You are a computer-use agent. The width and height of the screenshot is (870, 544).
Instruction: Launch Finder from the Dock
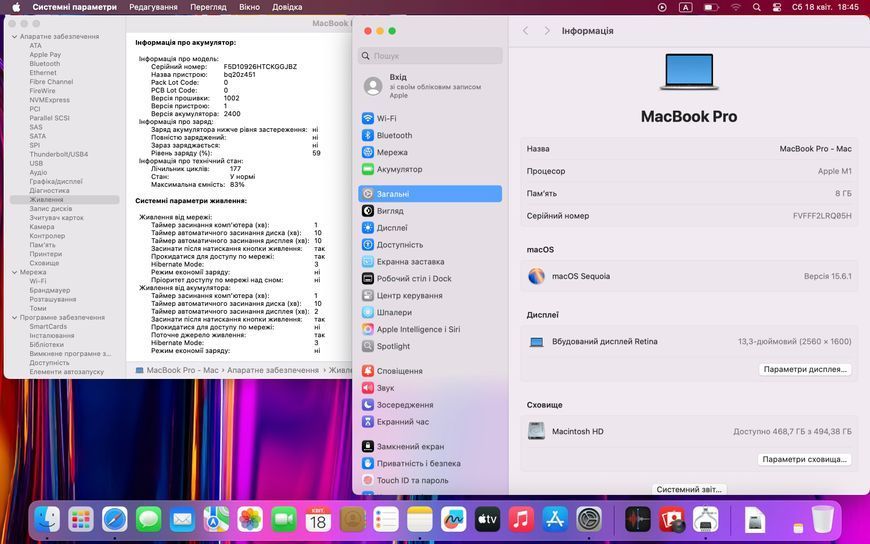pyautogui.click(x=47, y=520)
